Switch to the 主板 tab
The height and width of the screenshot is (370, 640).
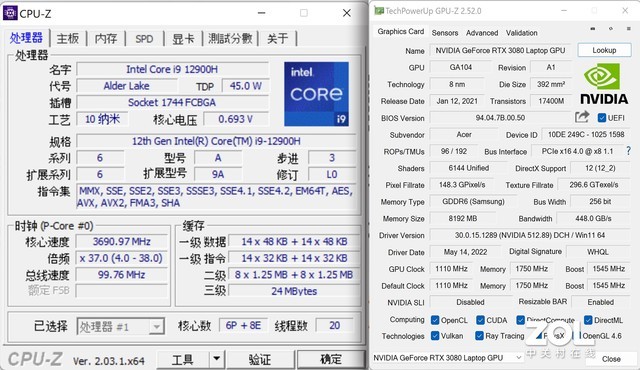coord(68,38)
